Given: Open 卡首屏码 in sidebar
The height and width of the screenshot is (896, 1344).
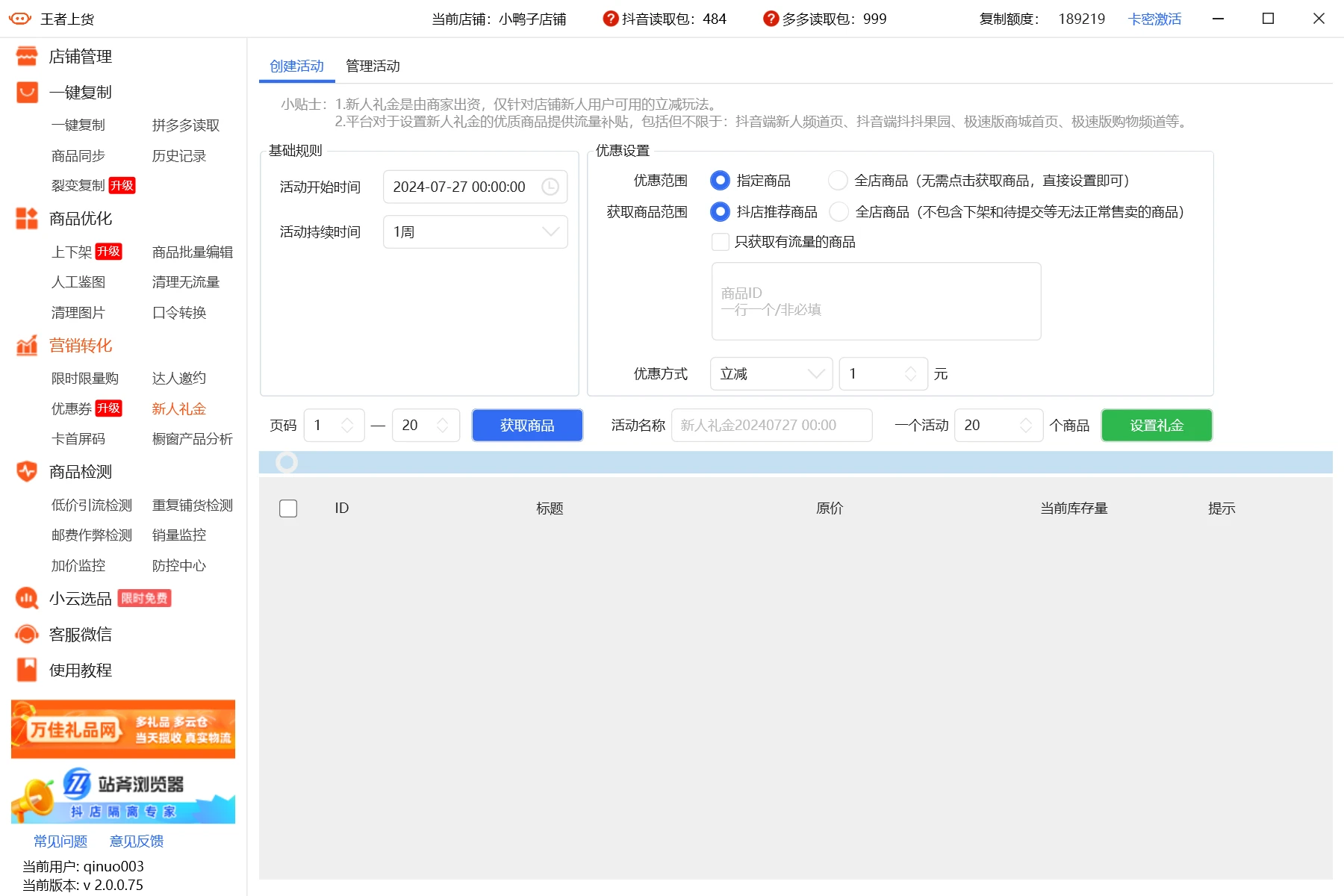Looking at the screenshot, I should [78, 438].
